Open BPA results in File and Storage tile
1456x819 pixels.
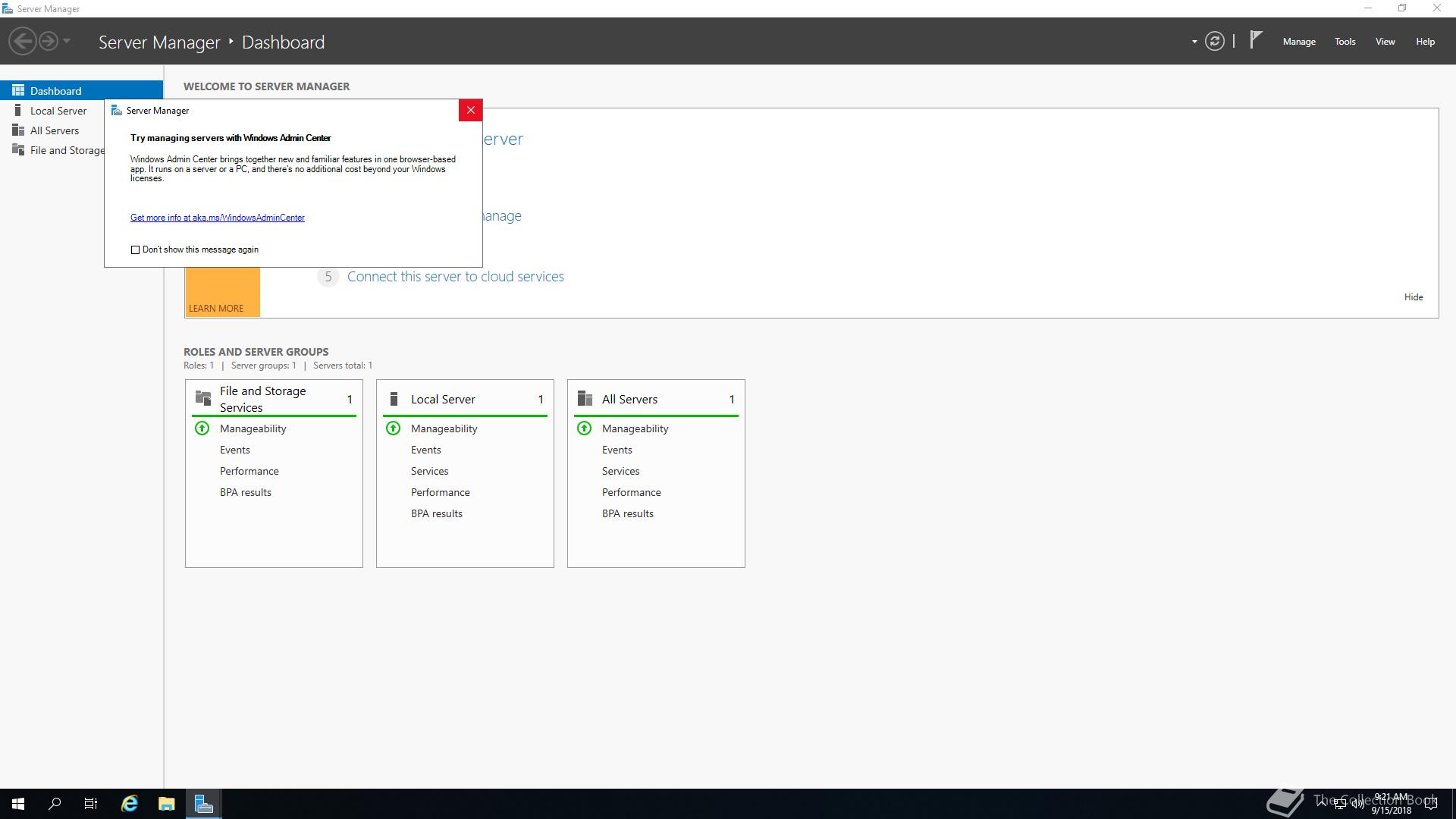coord(246,492)
